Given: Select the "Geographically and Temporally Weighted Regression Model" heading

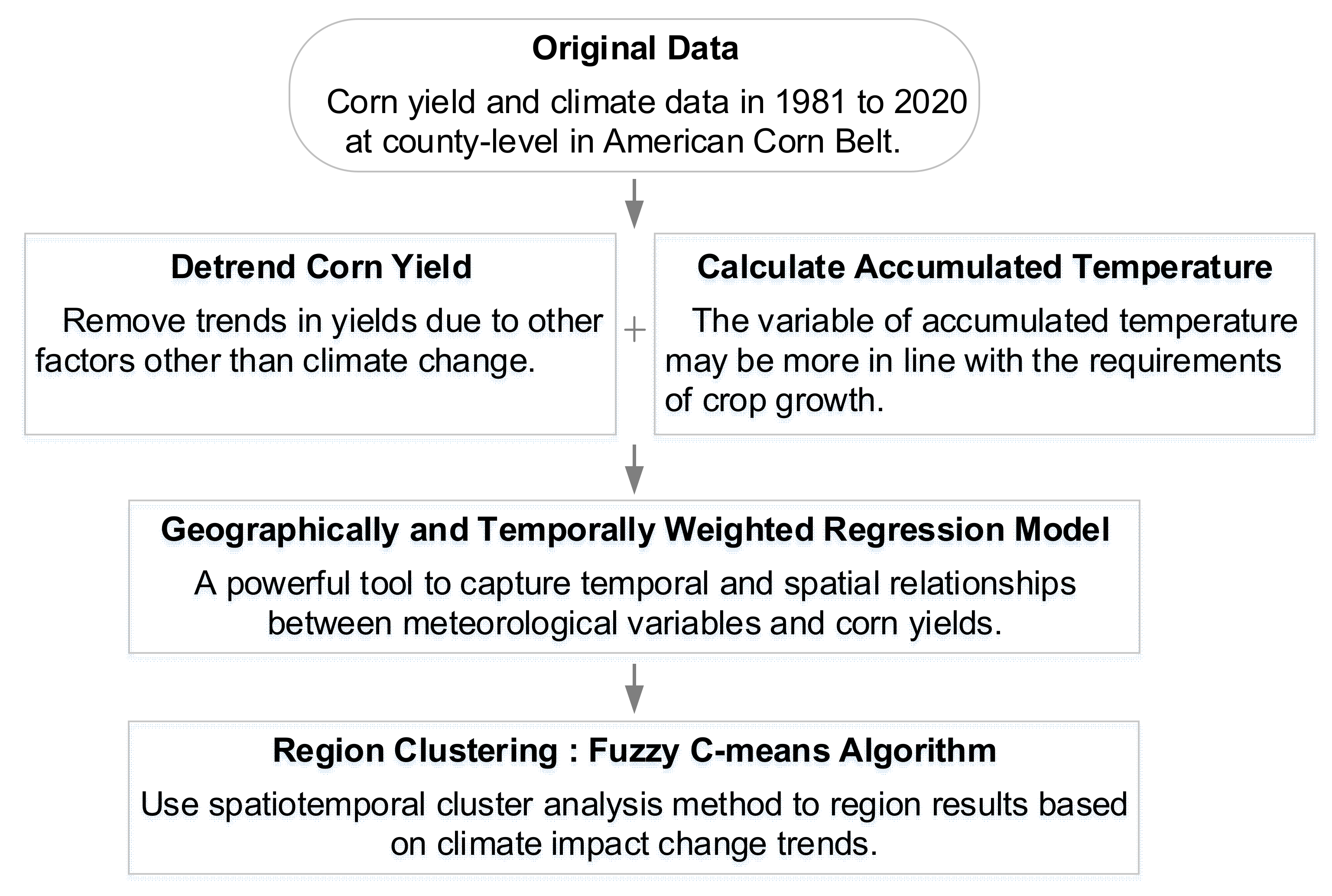Looking at the screenshot, I should click(635, 530).
